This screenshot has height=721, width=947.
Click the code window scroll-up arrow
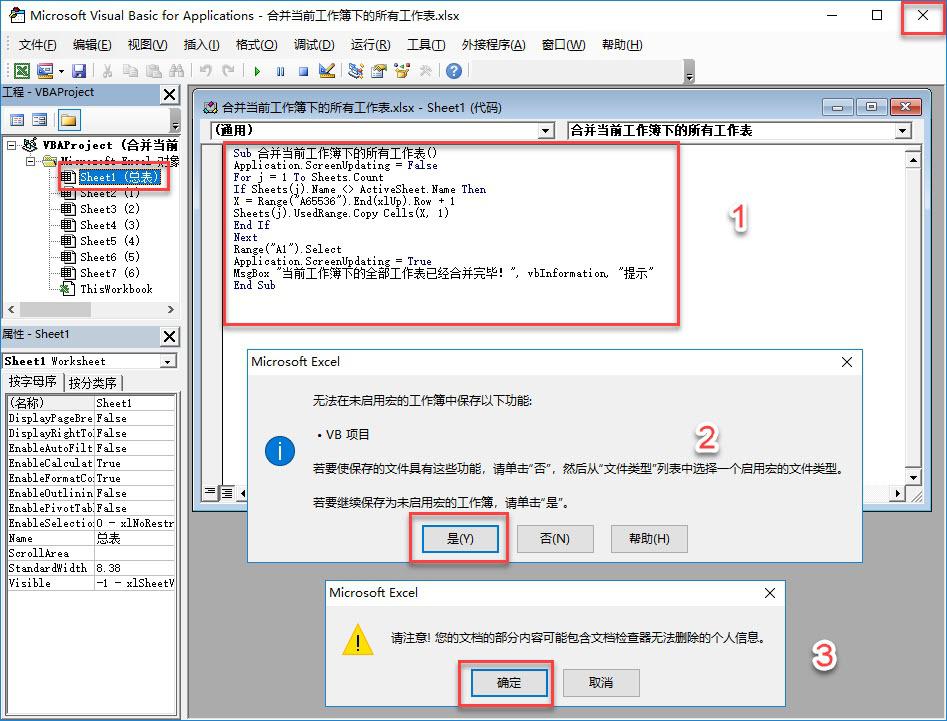point(913,159)
